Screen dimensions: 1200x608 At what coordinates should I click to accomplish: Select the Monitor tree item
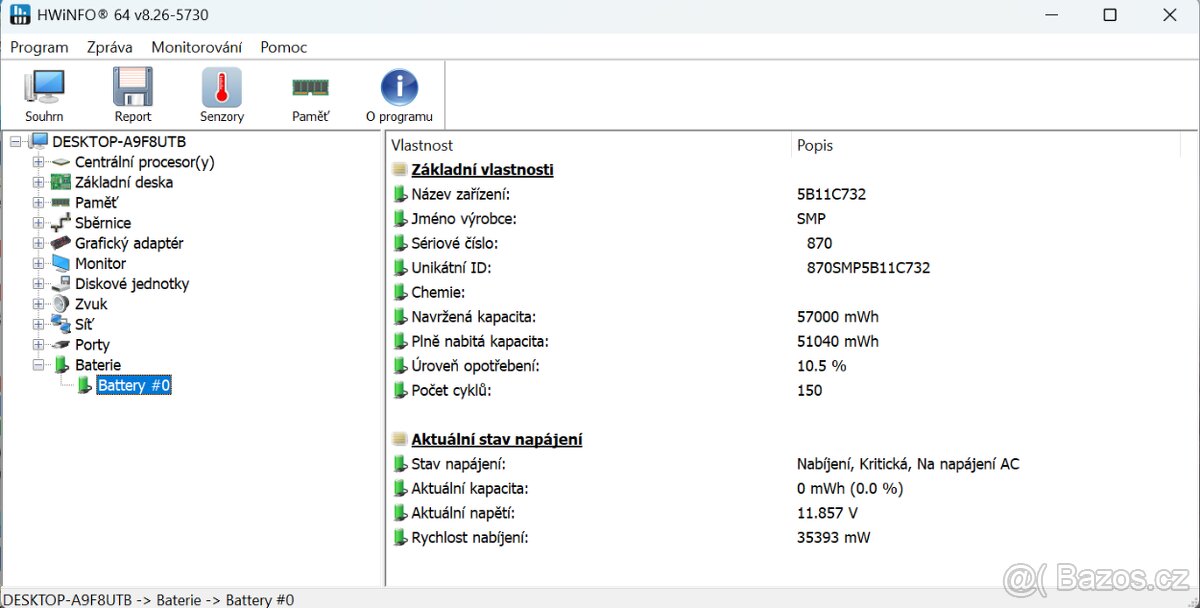click(100, 264)
